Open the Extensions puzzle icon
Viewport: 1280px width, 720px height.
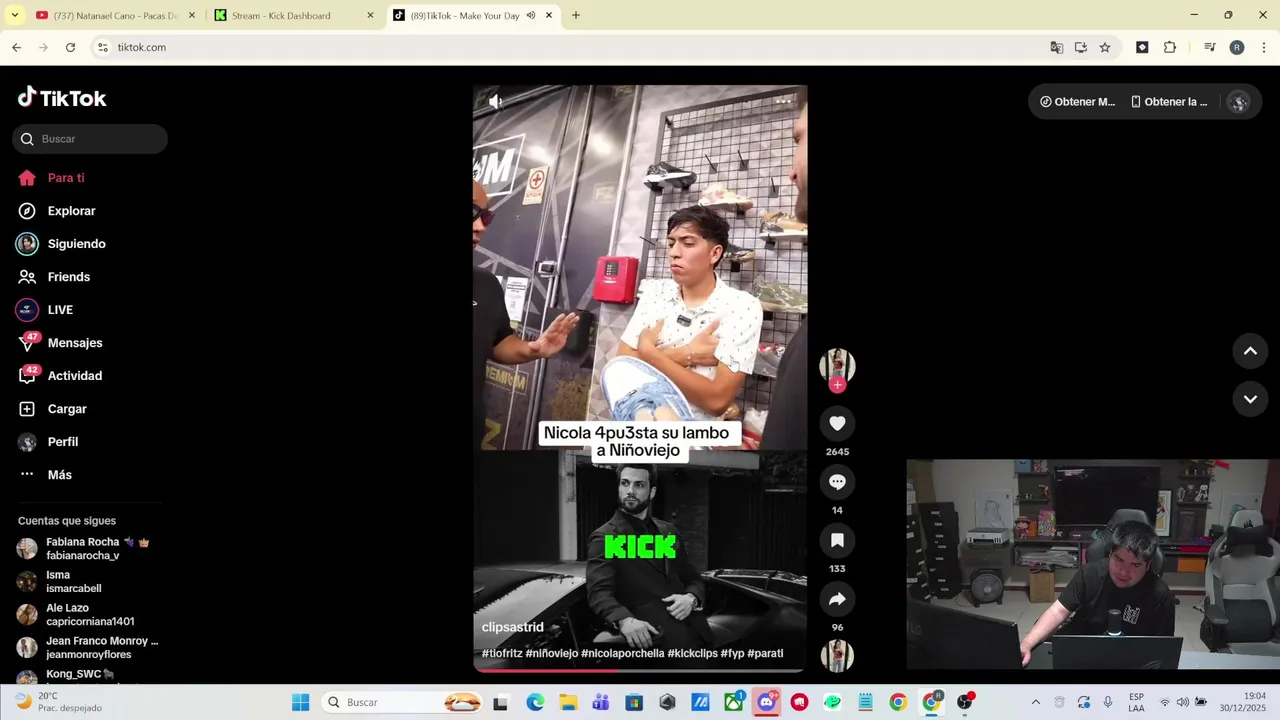pyautogui.click(x=1170, y=47)
